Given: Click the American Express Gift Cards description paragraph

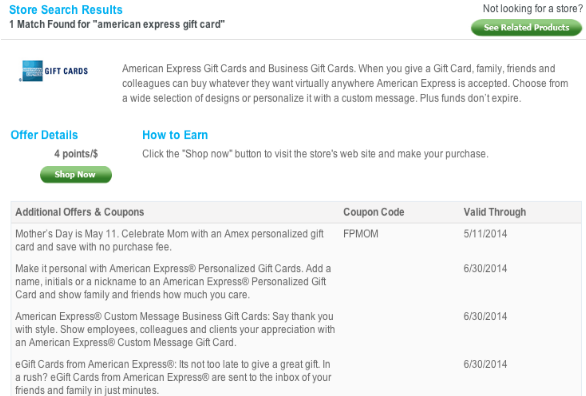Looking at the screenshot, I should [345, 83].
